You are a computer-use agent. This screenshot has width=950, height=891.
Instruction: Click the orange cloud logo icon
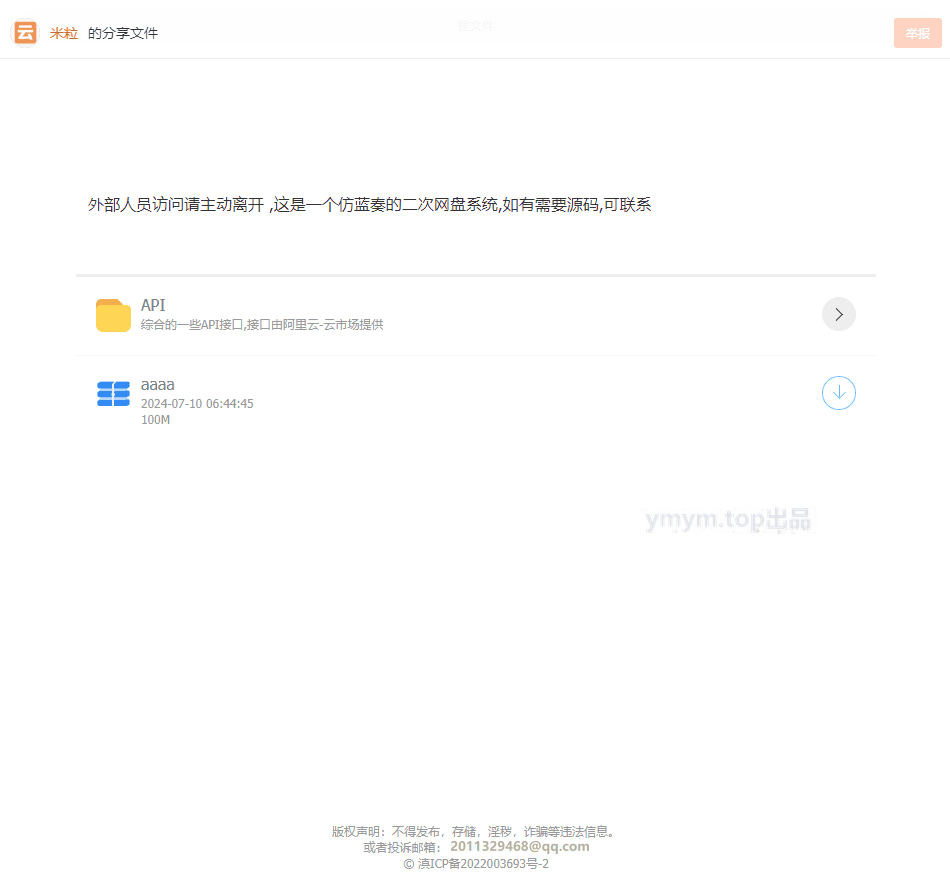tap(25, 33)
